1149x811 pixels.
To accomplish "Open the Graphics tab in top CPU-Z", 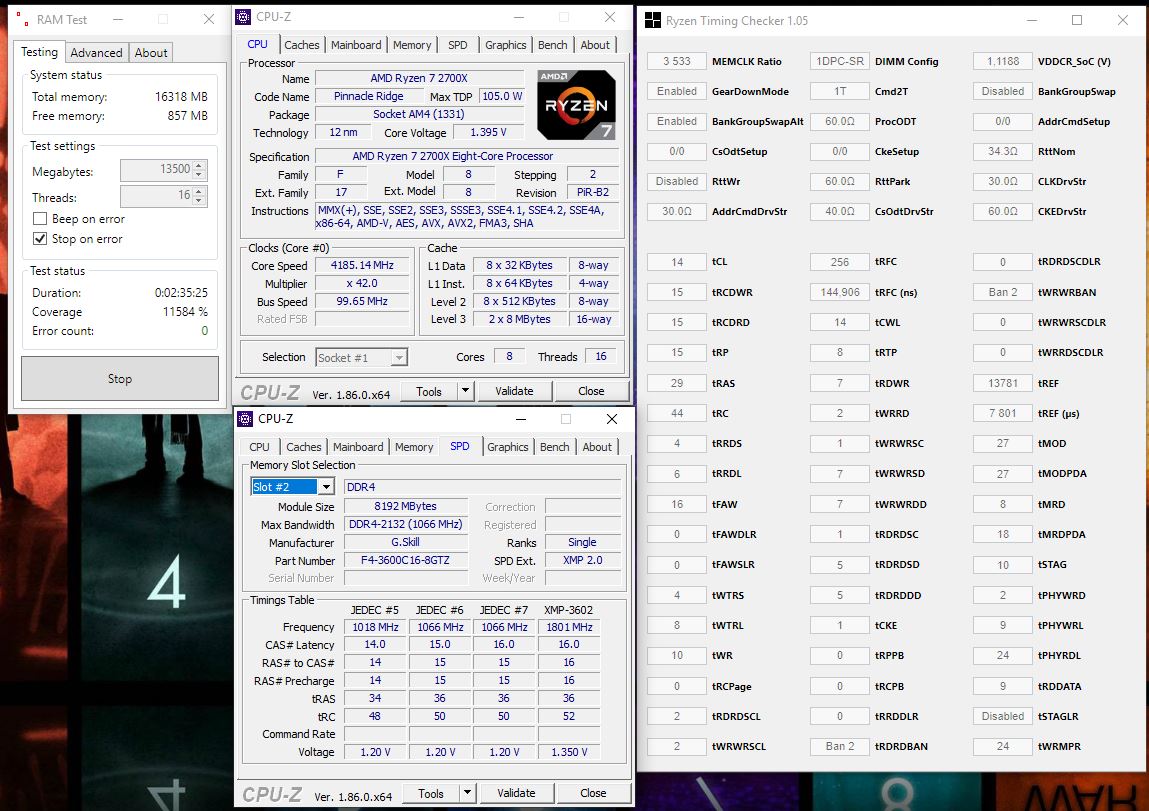I will 506,45.
